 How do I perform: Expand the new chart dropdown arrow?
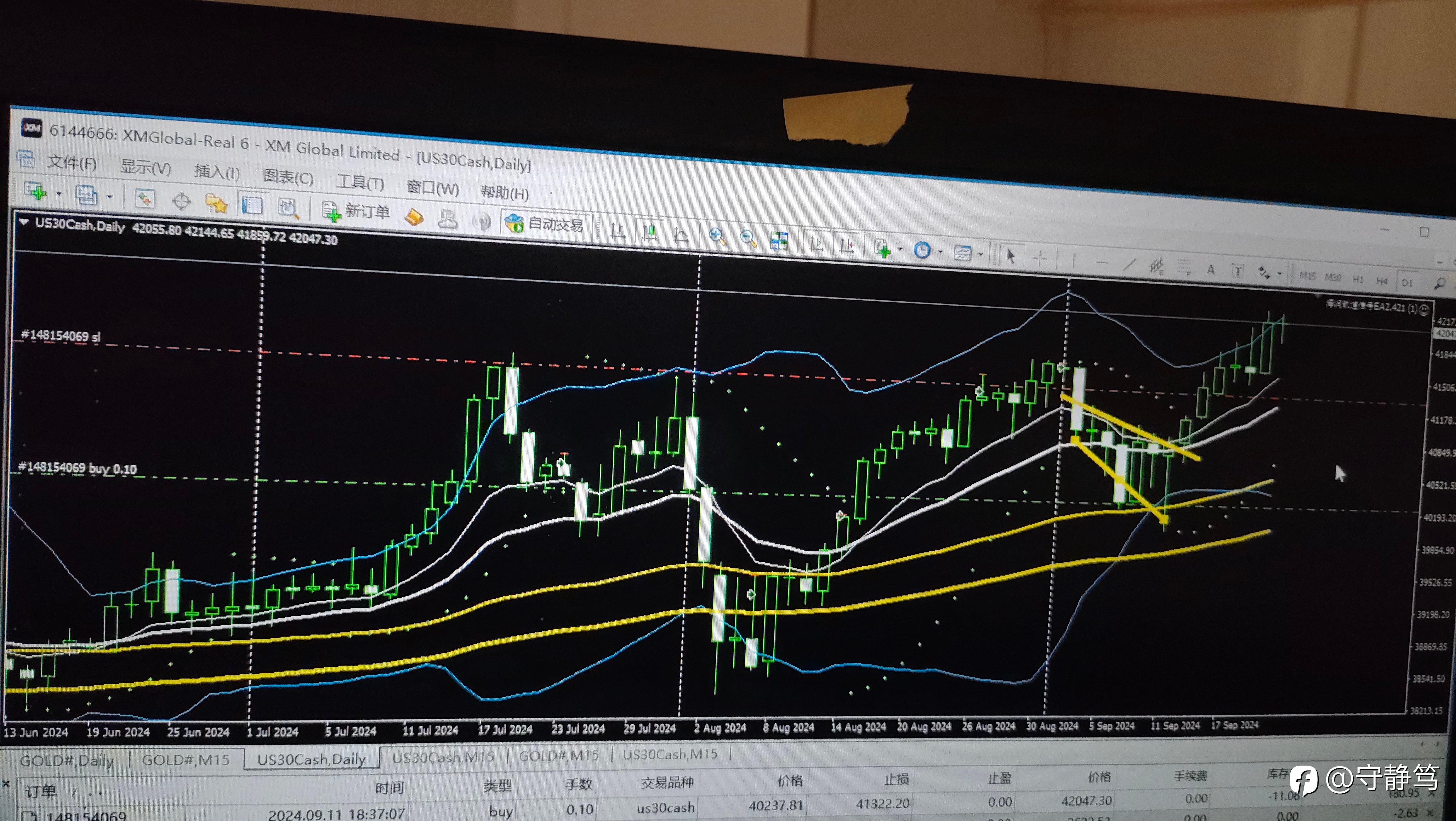point(59,194)
